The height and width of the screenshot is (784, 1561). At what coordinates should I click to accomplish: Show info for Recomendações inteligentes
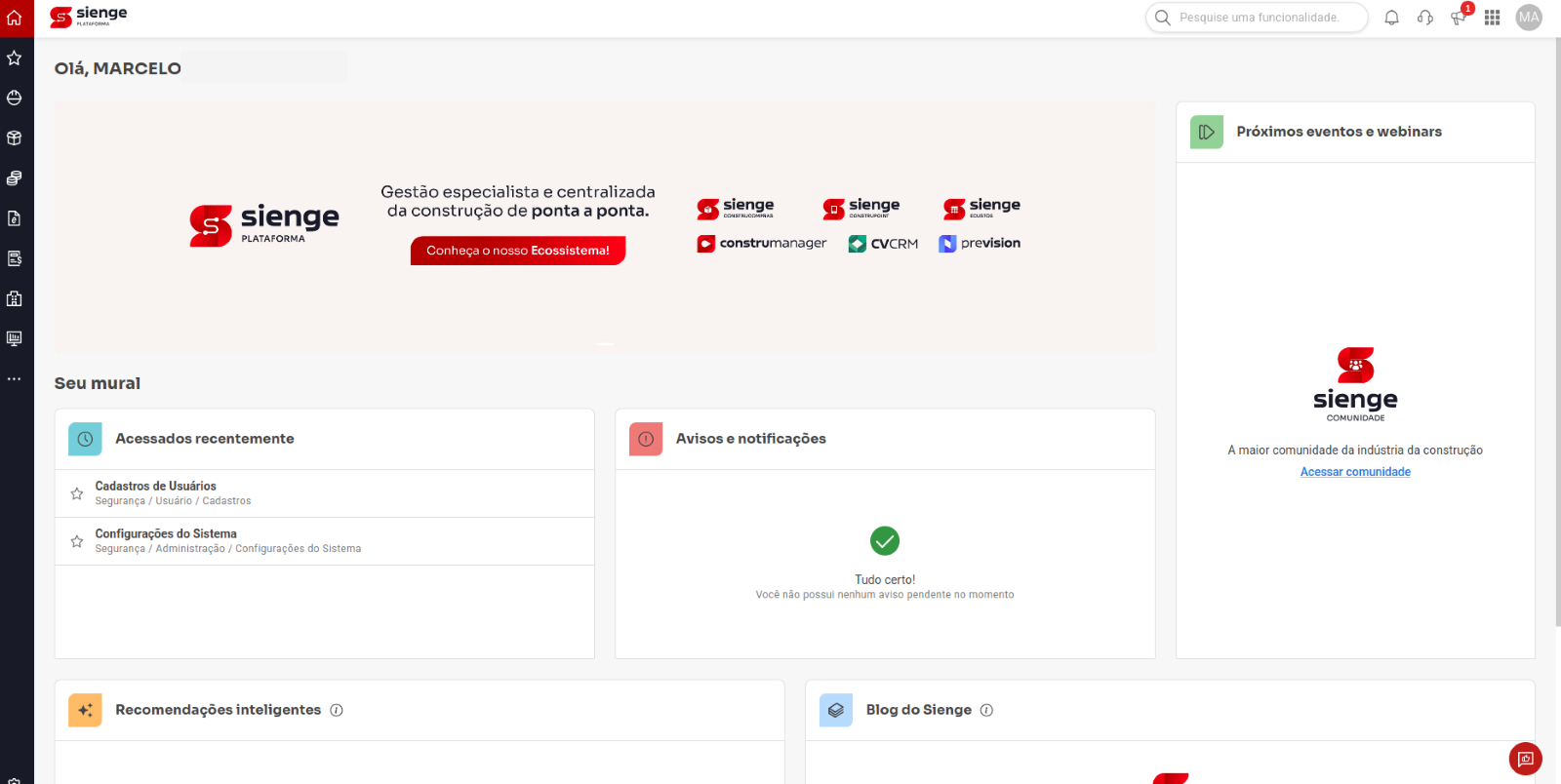point(337,710)
